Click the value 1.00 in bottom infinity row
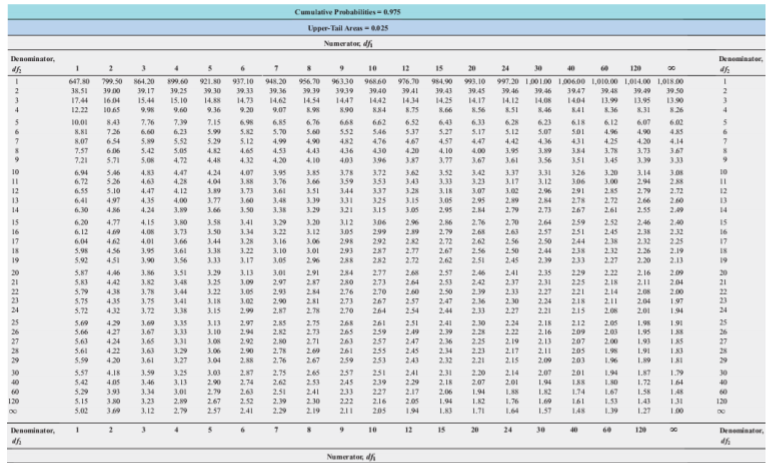Screen dimensions: 768x463 (x=676, y=411)
